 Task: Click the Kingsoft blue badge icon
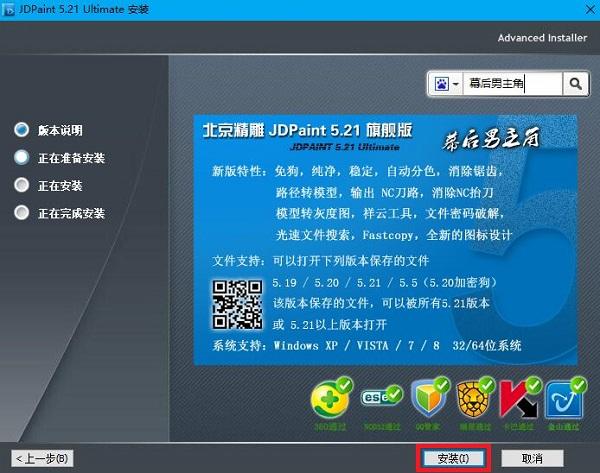coord(566,398)
